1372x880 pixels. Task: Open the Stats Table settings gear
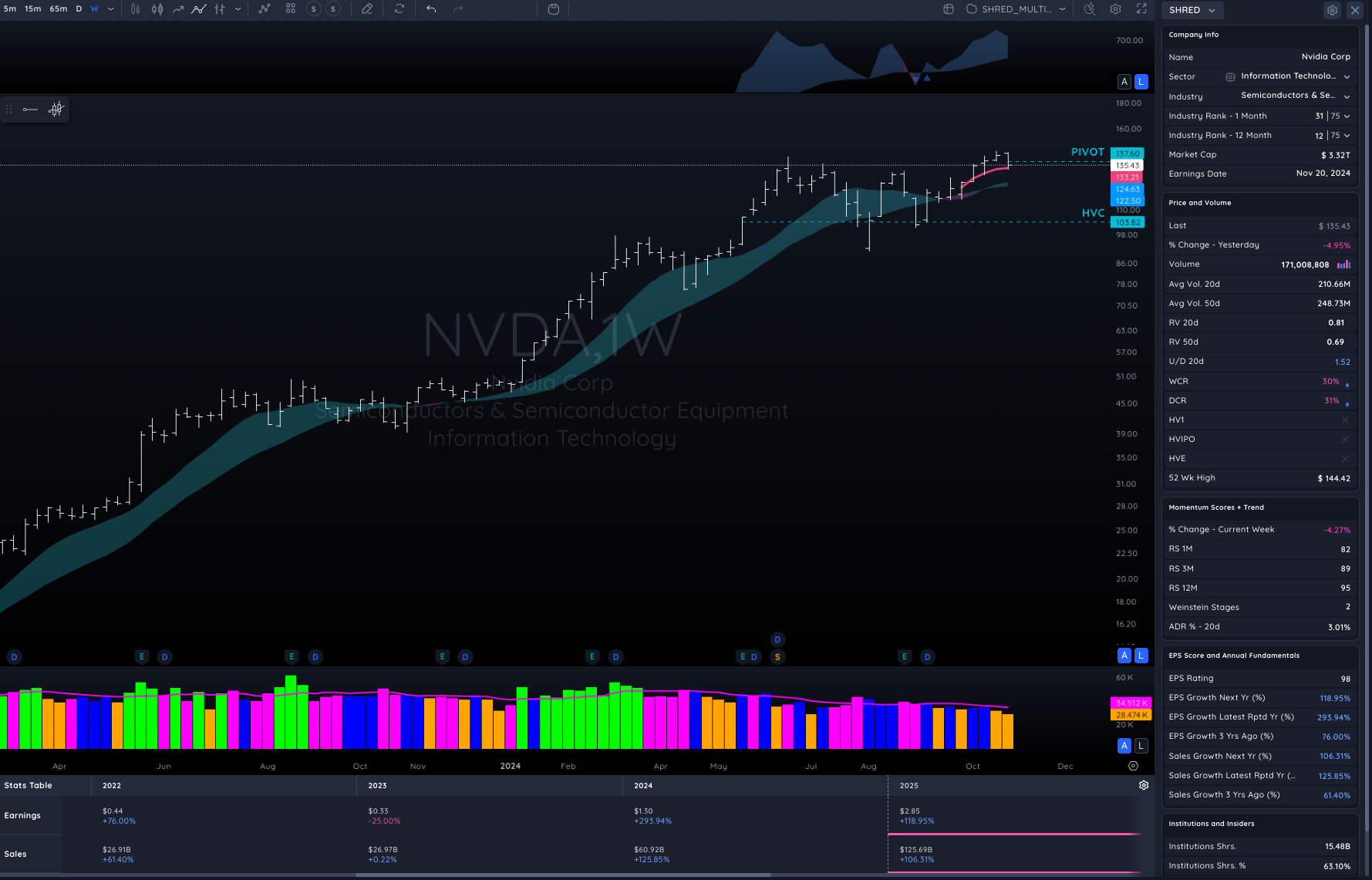click(1144, 785)
